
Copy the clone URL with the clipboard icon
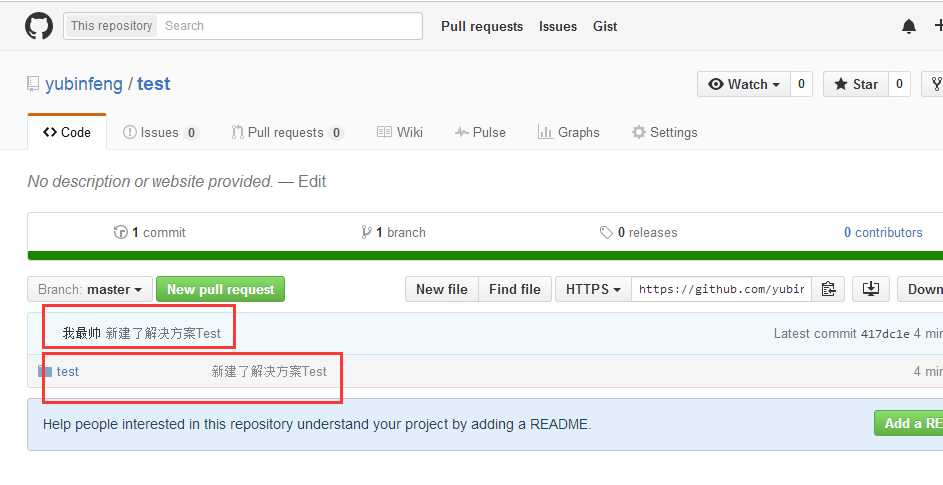[x=828, y=289]
